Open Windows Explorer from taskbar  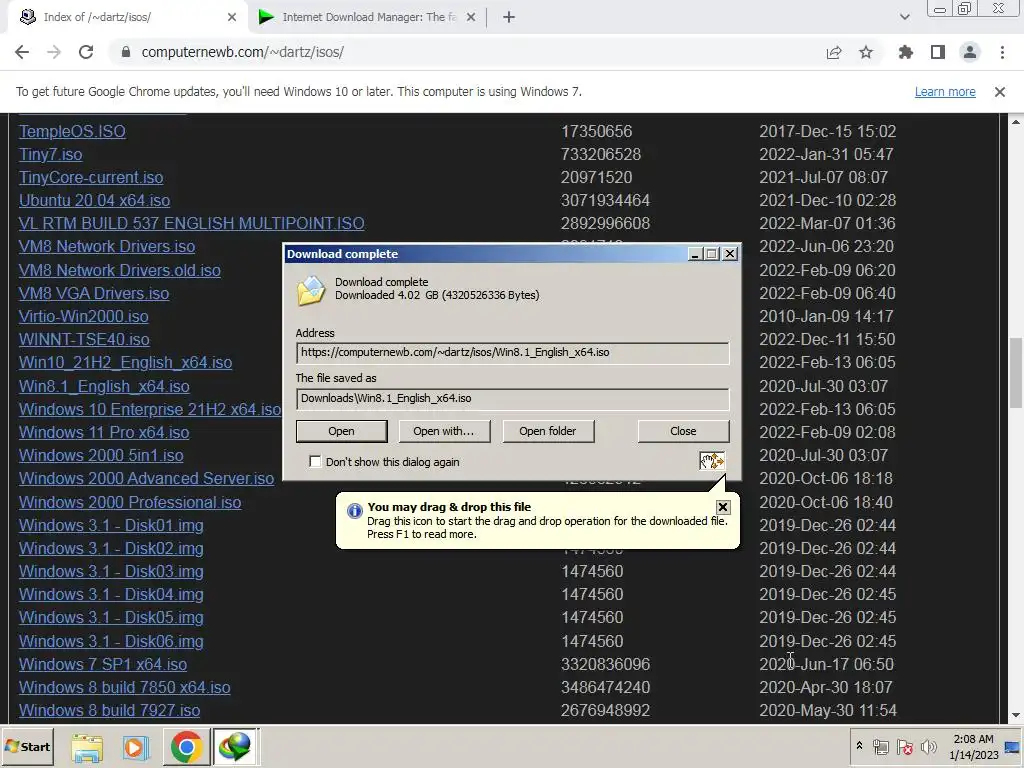pos(87,747)
